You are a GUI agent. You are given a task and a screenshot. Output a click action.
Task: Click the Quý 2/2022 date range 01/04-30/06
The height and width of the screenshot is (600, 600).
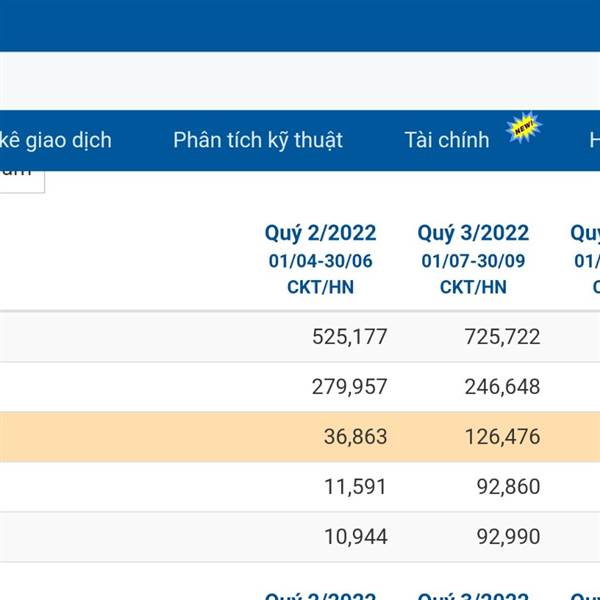click(320, 261)
